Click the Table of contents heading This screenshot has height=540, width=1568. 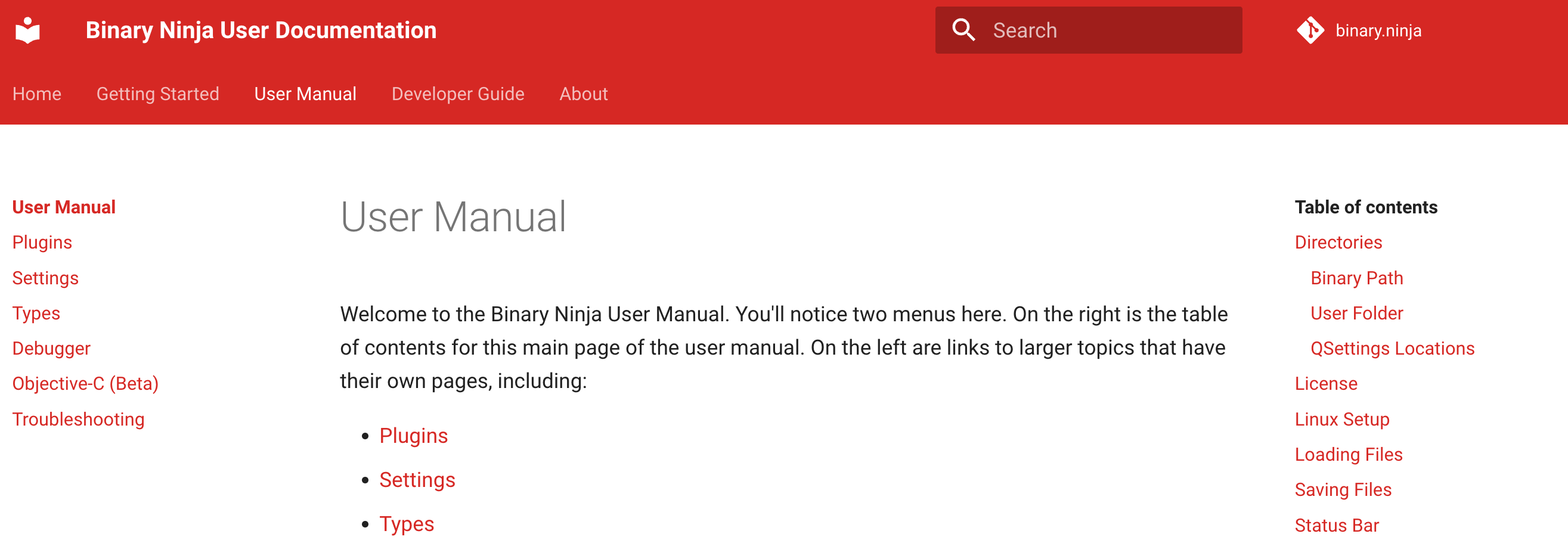(1366, 207)
